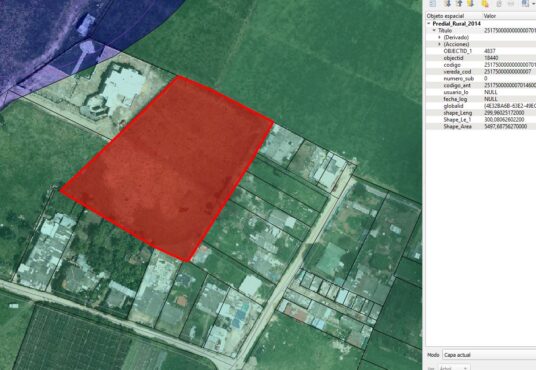
Task: Collapse the identify results tree icon
Action: (459, 3)
